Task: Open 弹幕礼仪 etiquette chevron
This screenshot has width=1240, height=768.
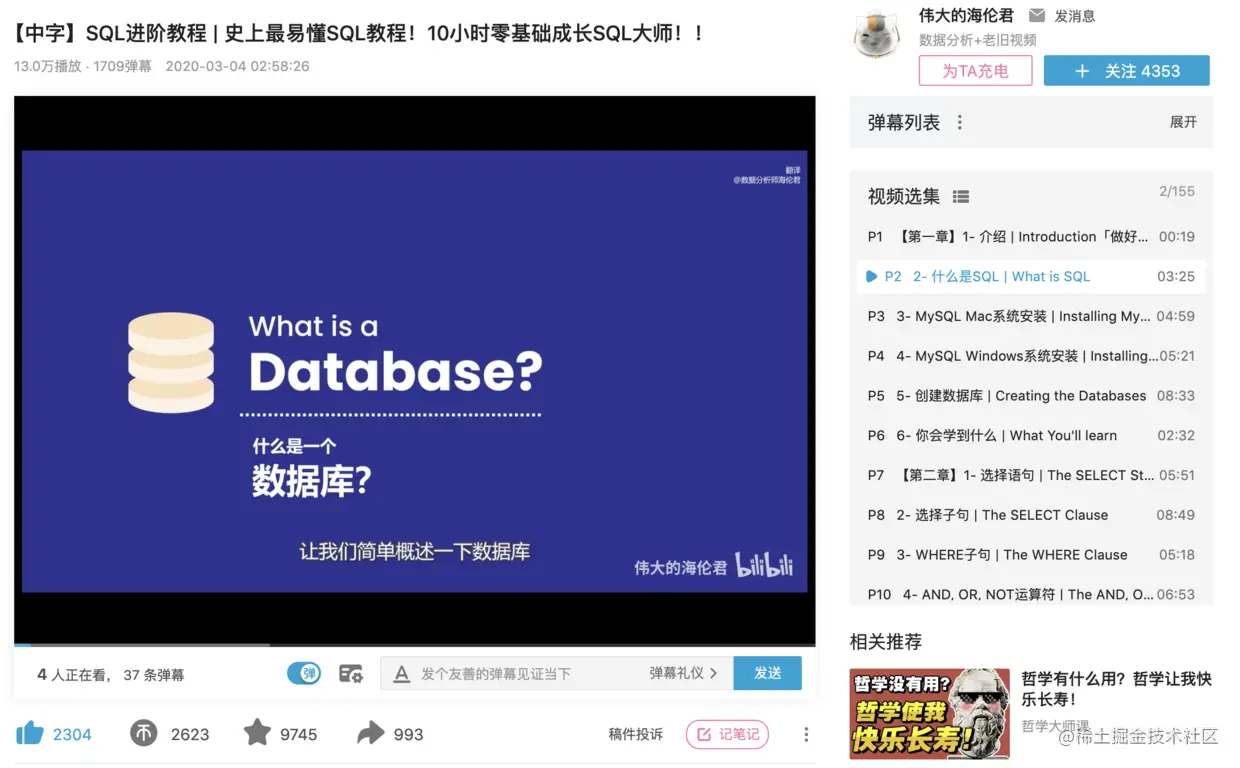Action: tap(684, 673)
